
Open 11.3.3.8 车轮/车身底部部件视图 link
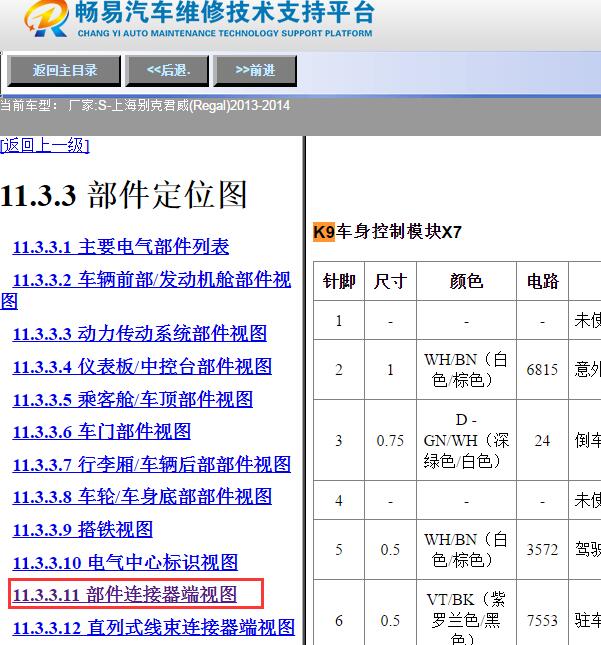click(x=142, y=497)
